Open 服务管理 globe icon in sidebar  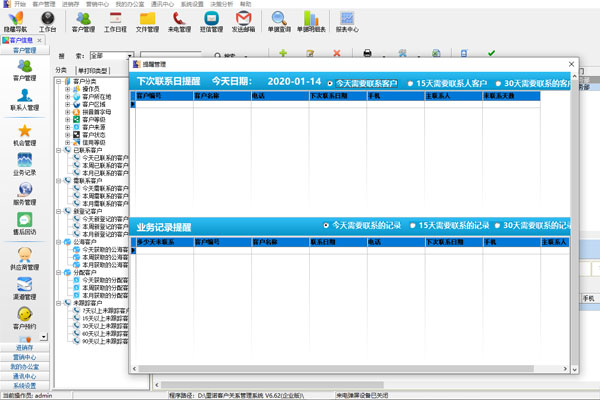pos(24,194)
